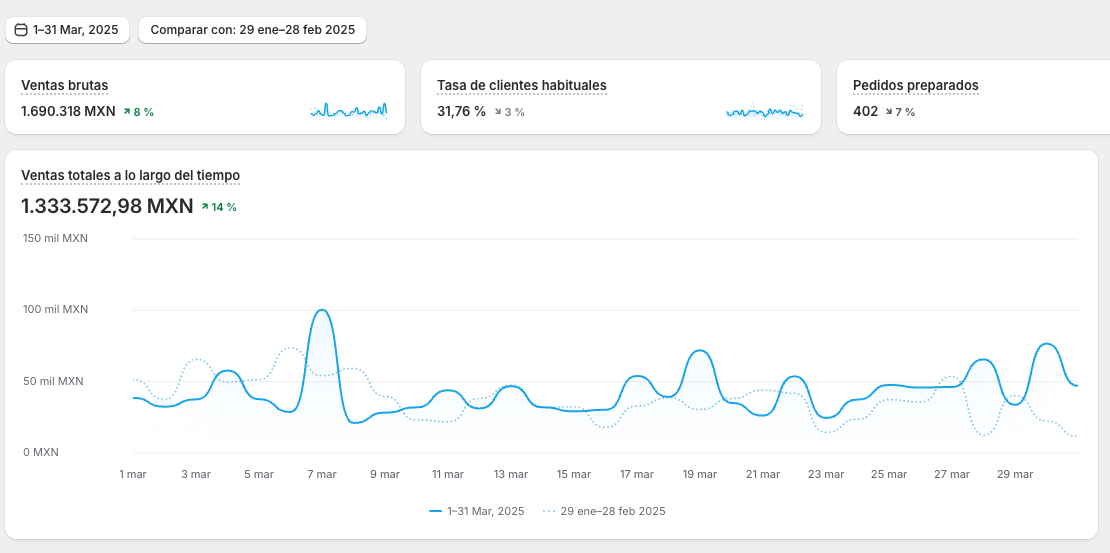Click the down arrow beside 7 %

pos(888,112)
